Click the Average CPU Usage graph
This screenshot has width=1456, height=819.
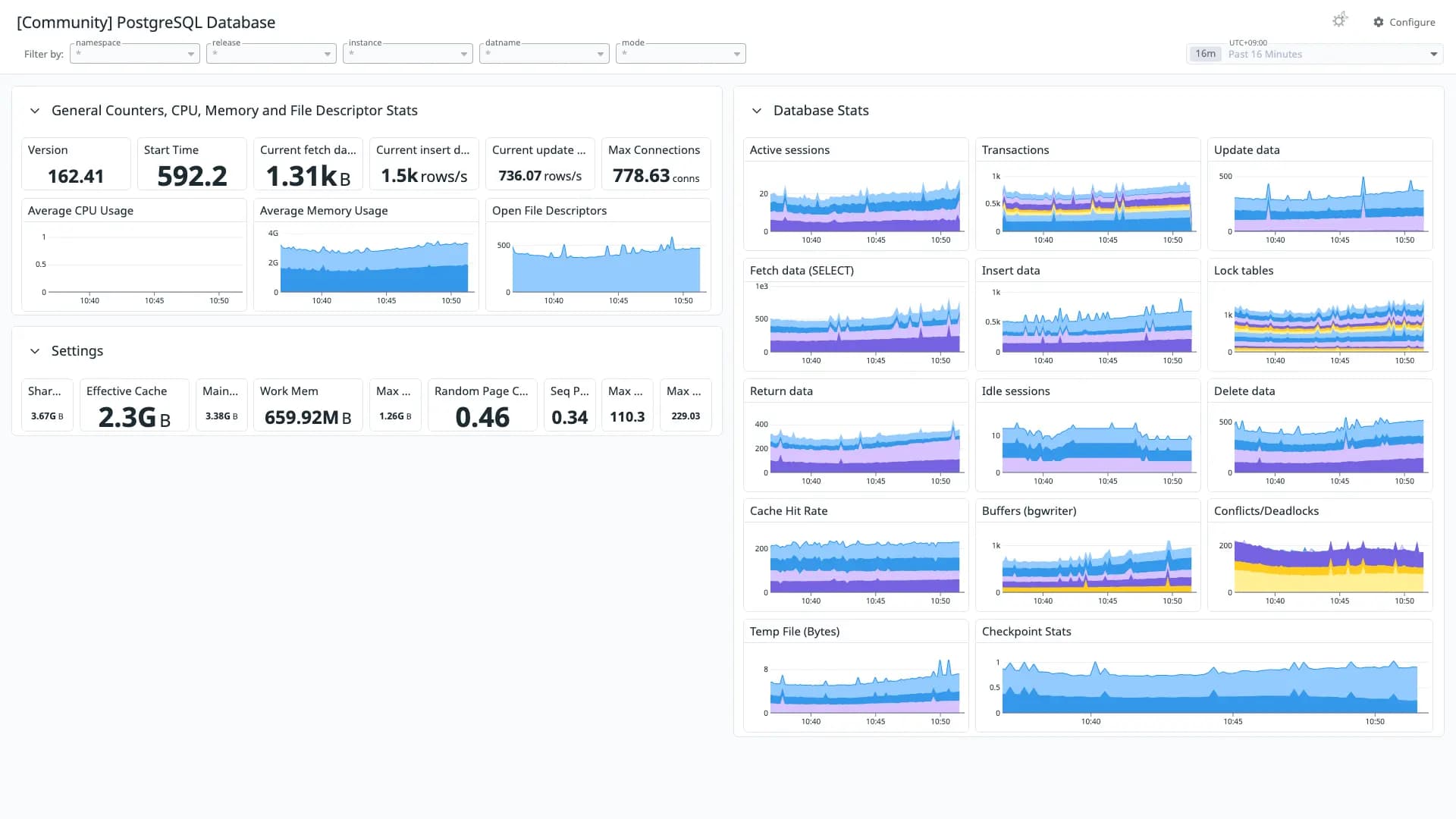(x=134, y=265)
